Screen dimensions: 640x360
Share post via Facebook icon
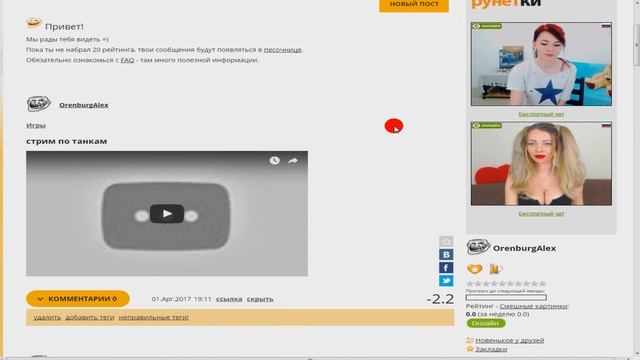[446, 267]
